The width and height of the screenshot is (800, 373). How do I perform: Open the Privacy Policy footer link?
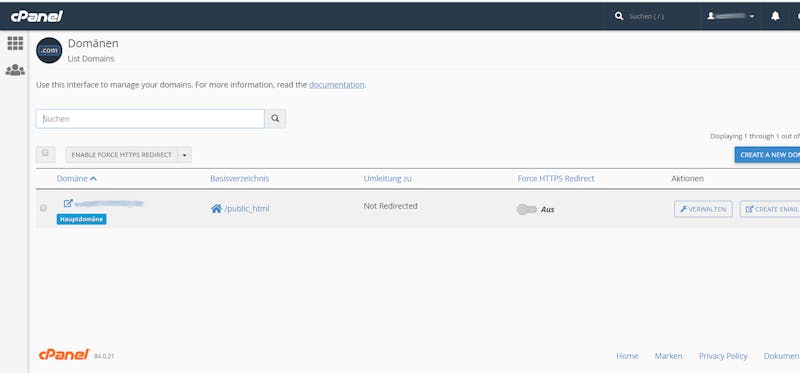723,356
